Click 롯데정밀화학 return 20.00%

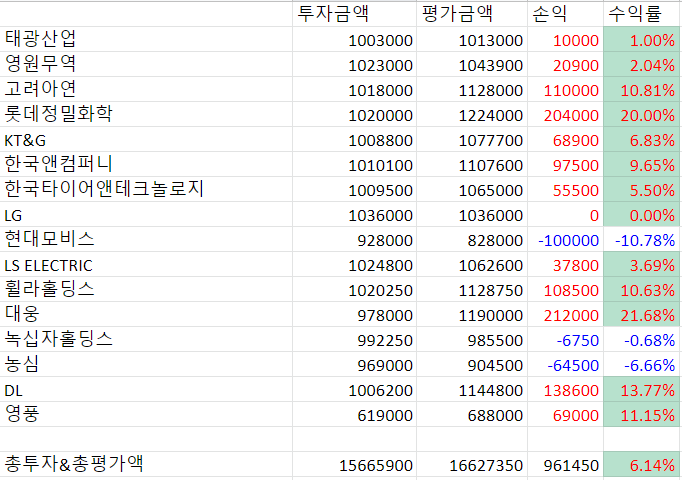pyautogui.click(x=642, y=114)
